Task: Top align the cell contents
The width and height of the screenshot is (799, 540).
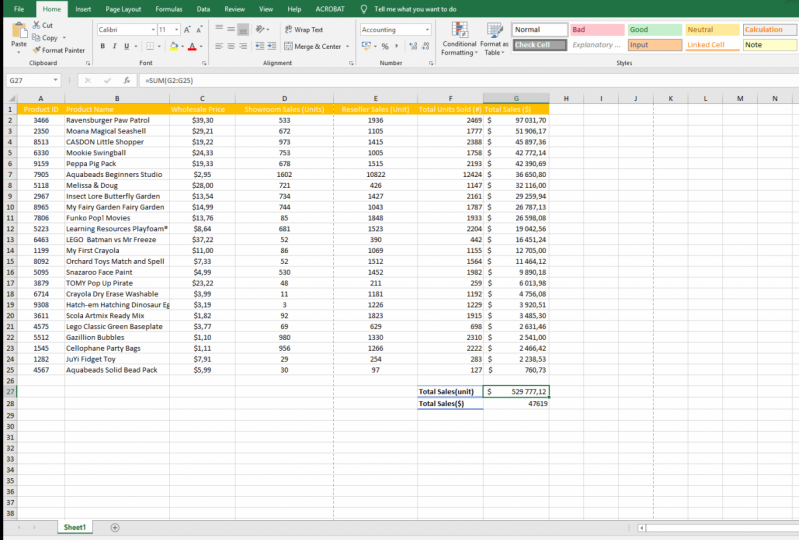Action: click(219, 30)
